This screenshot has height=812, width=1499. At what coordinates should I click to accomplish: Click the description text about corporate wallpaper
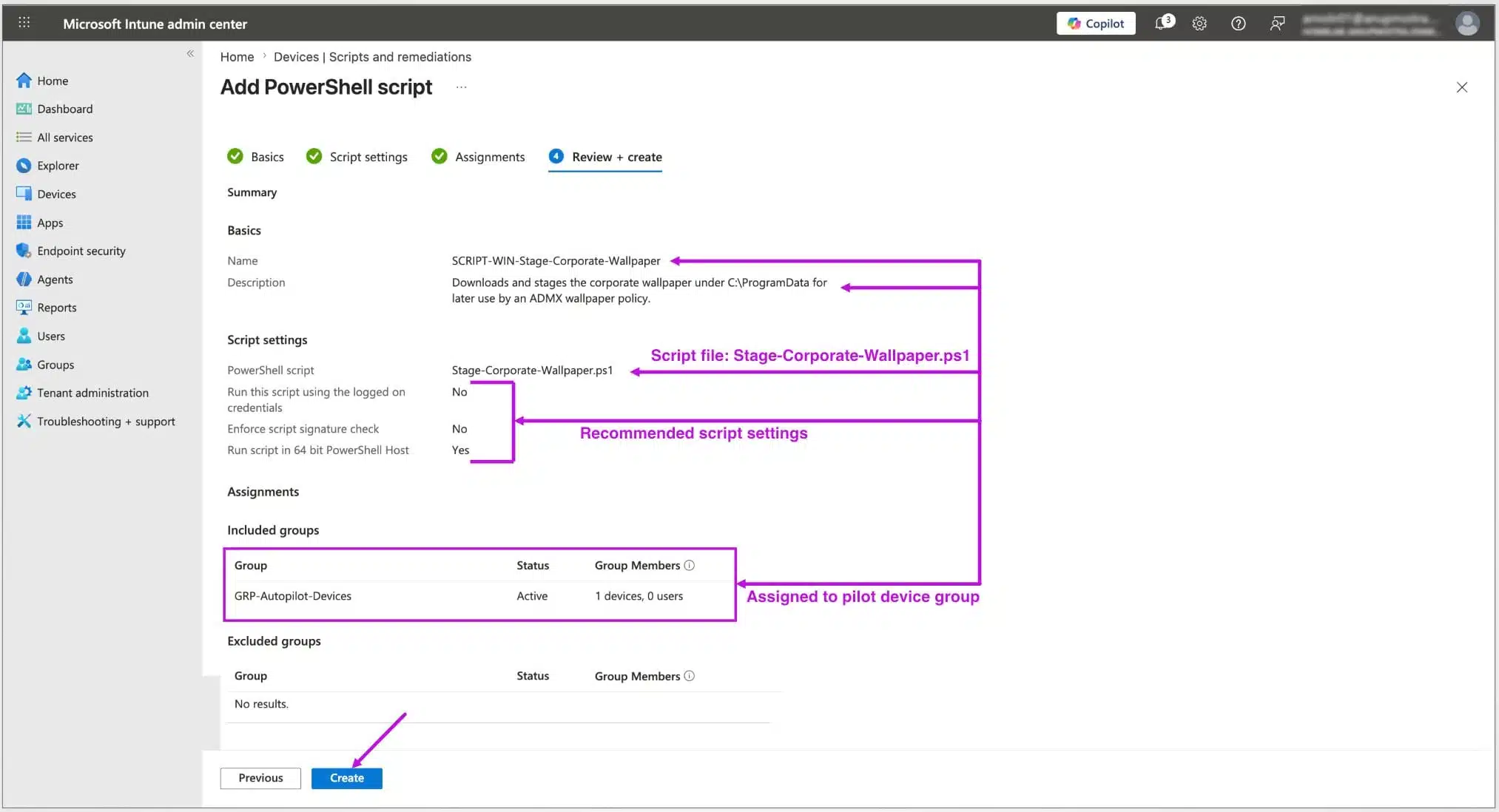click(x=639, y=291)
